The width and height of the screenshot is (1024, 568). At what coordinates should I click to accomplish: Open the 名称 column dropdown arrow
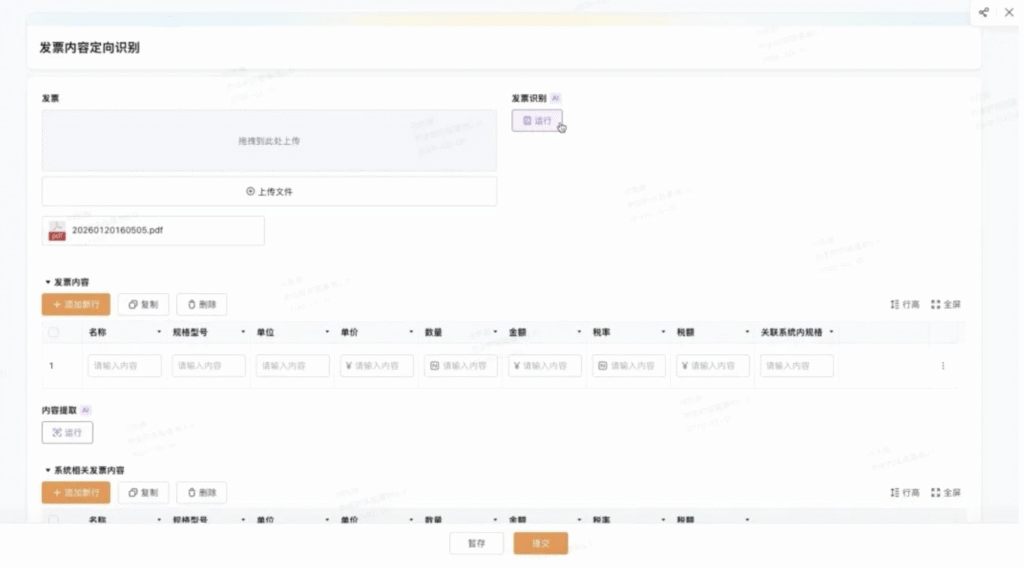159,332
